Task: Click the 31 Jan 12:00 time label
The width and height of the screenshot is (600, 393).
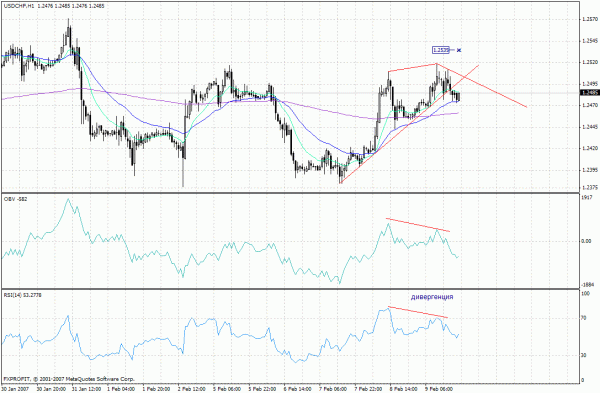Action: (x=86, y=389)
